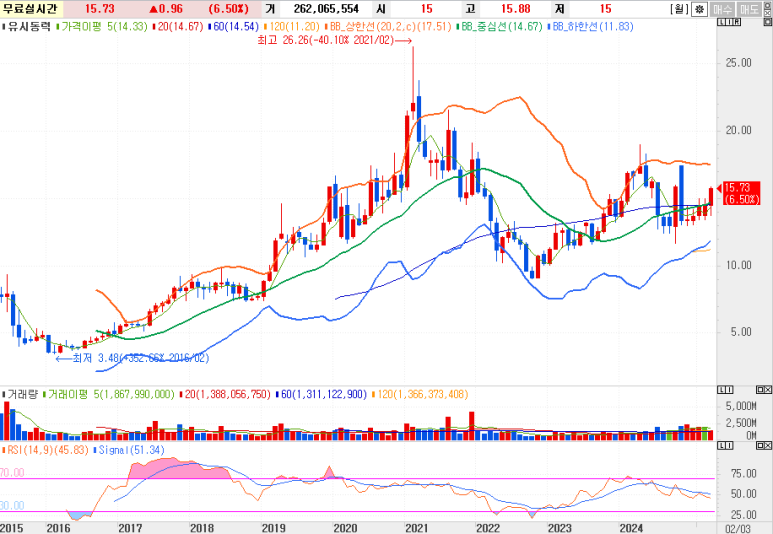
Task: Select 120(1,366,373,408) volume average legend
Action: (x=419, y=394)
